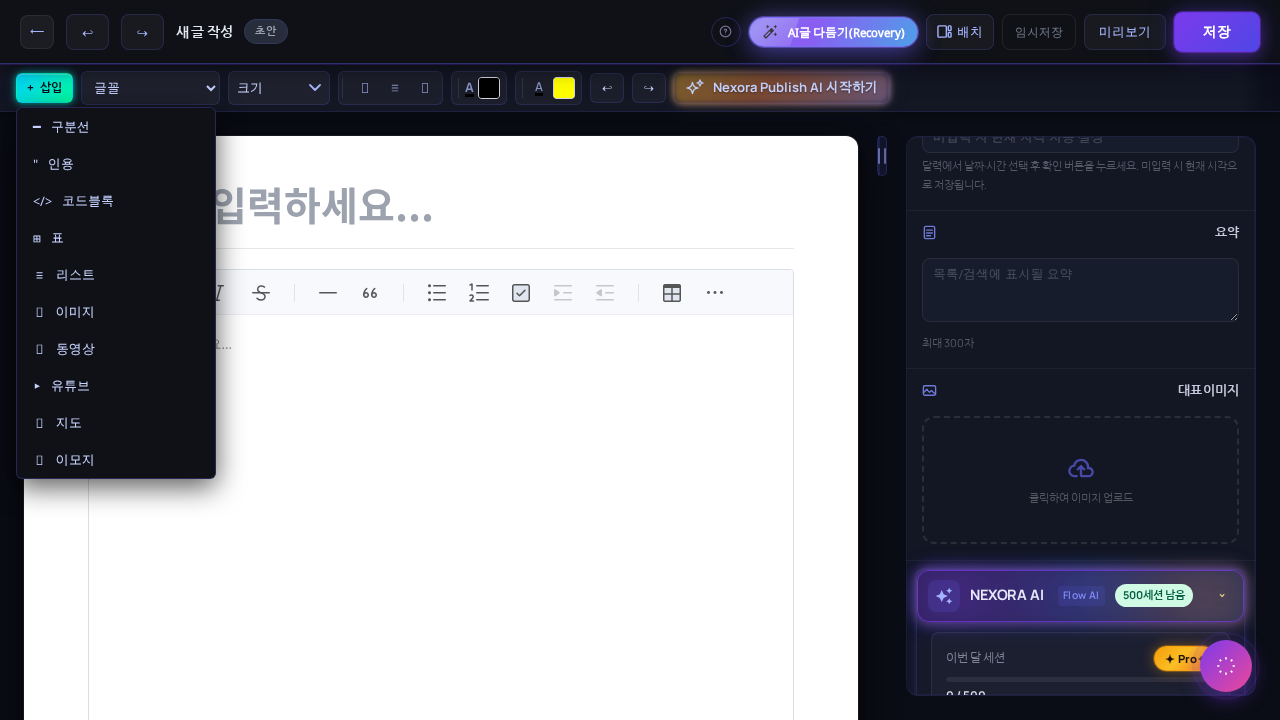1280x720 pixels.
Task: Open the floating AI assistant button
Action: click(x=1226, y=666)
